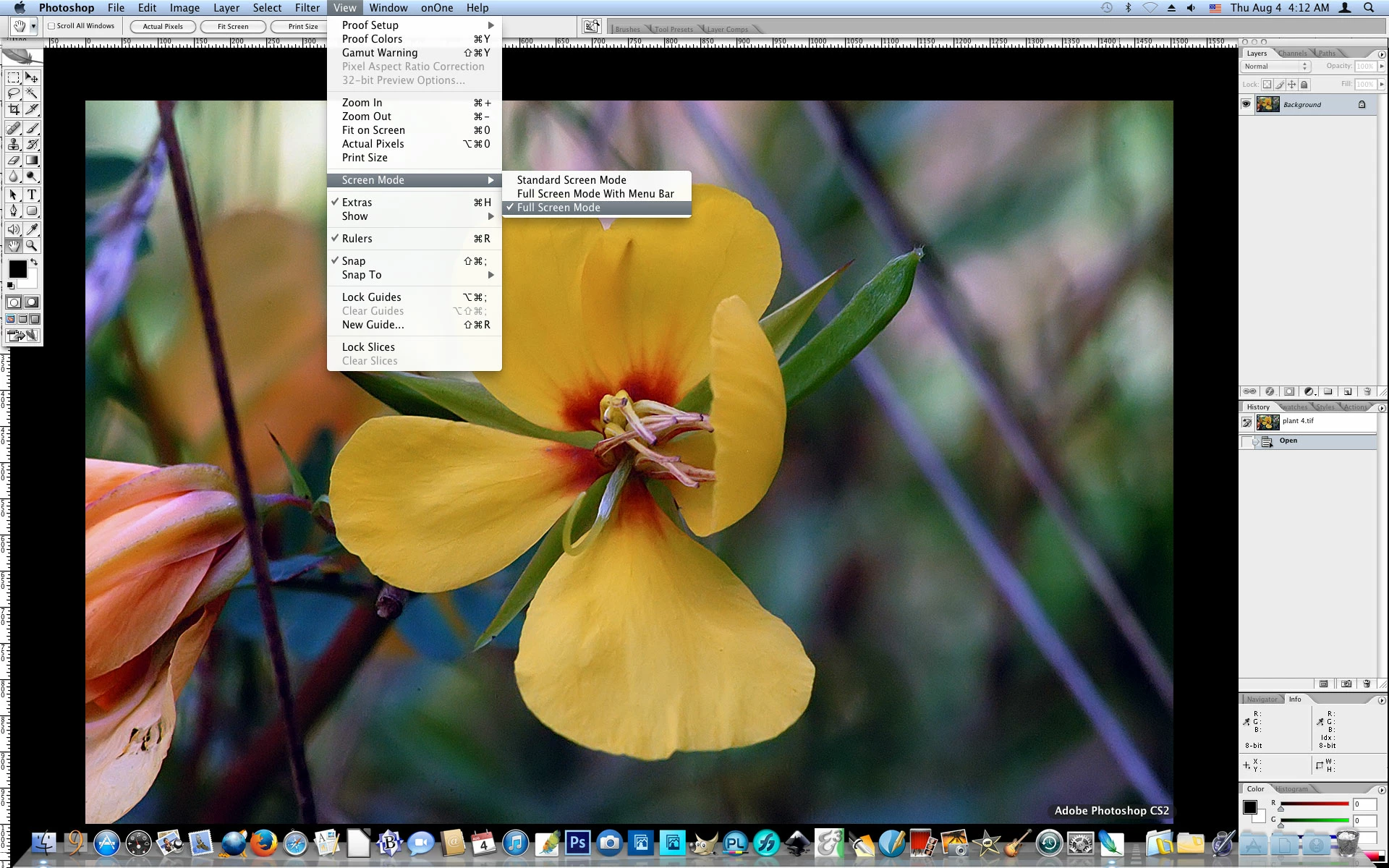Toggle Rulers in View menu
Image resolution: width=1389 pixels, height=868 pixels.
click(357, 239)
